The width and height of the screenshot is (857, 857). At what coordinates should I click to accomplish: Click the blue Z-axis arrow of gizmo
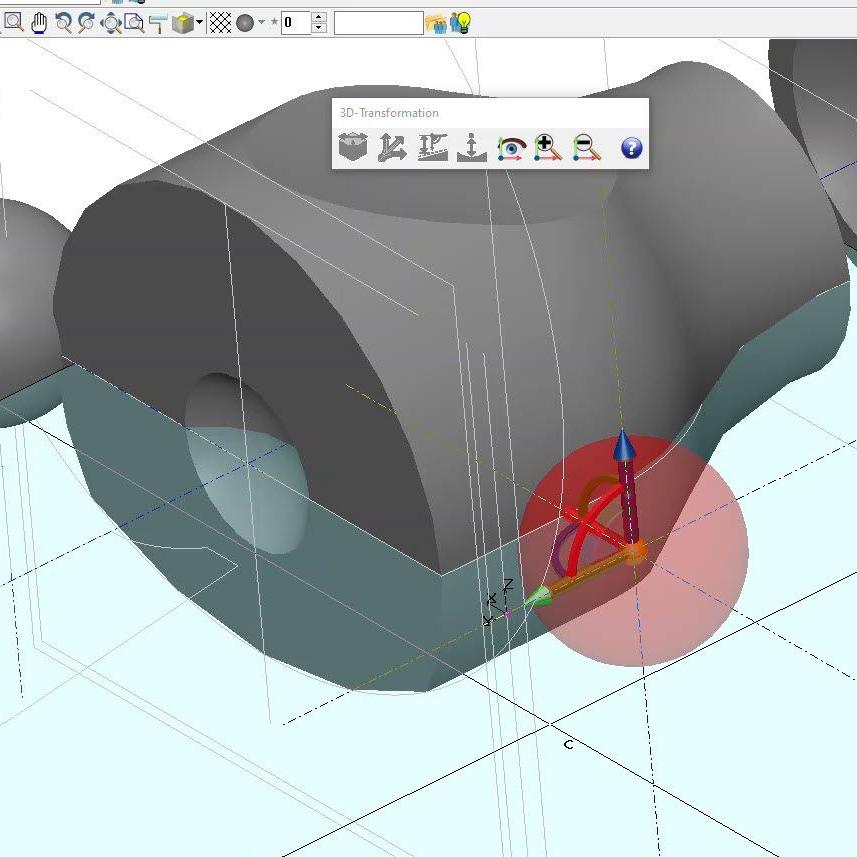tap(623, 445)
